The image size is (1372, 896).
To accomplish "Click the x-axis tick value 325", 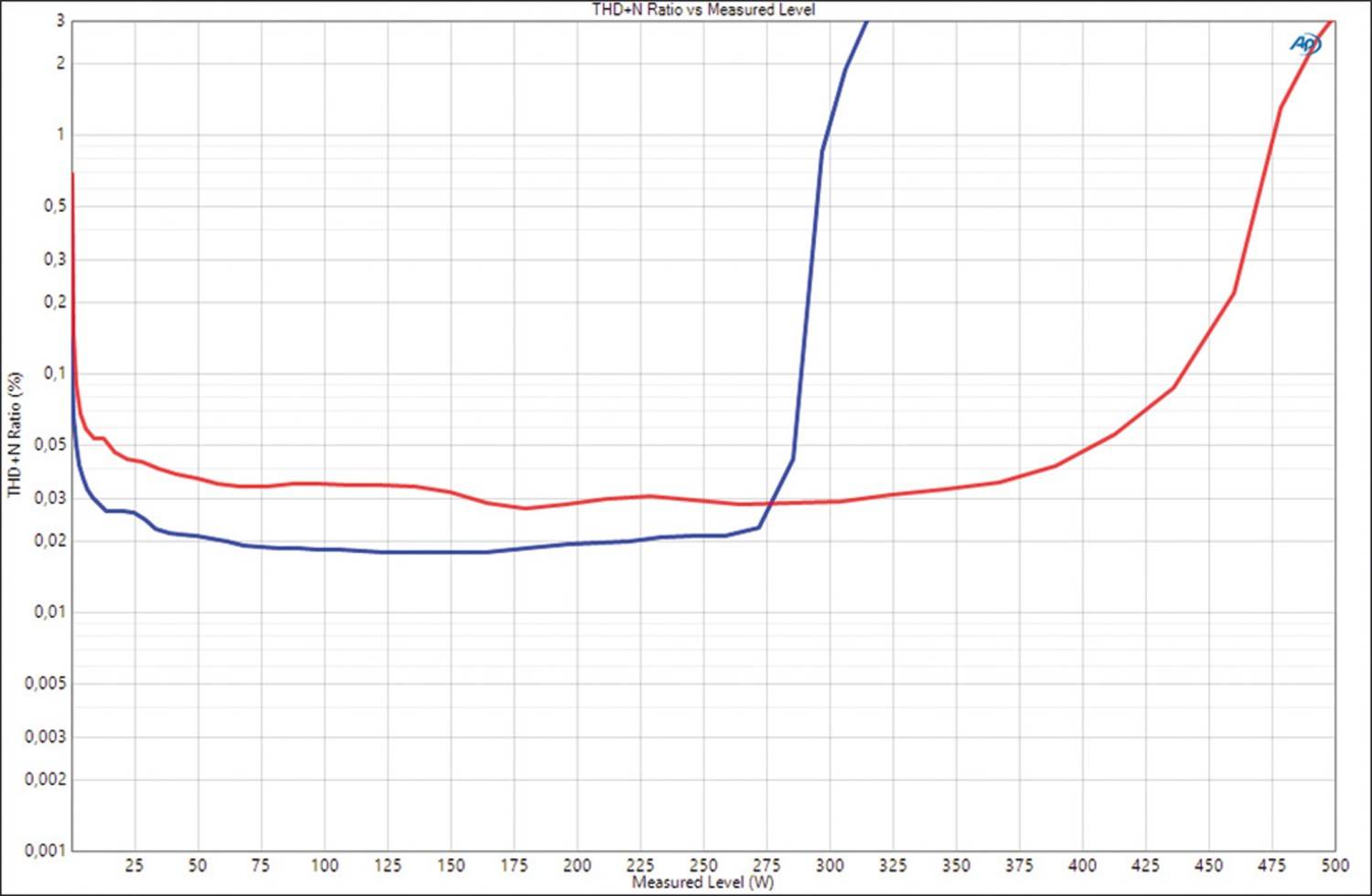I will pos(893,865).
